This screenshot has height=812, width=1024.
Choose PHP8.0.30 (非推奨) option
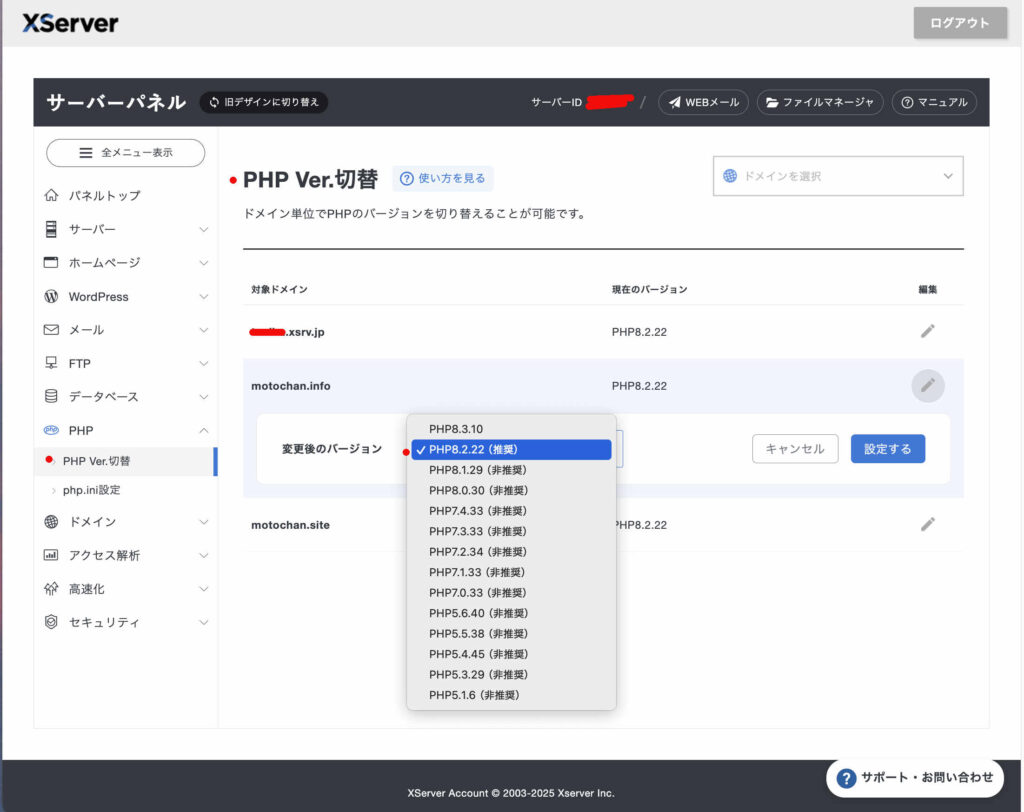tap(511, 491)
